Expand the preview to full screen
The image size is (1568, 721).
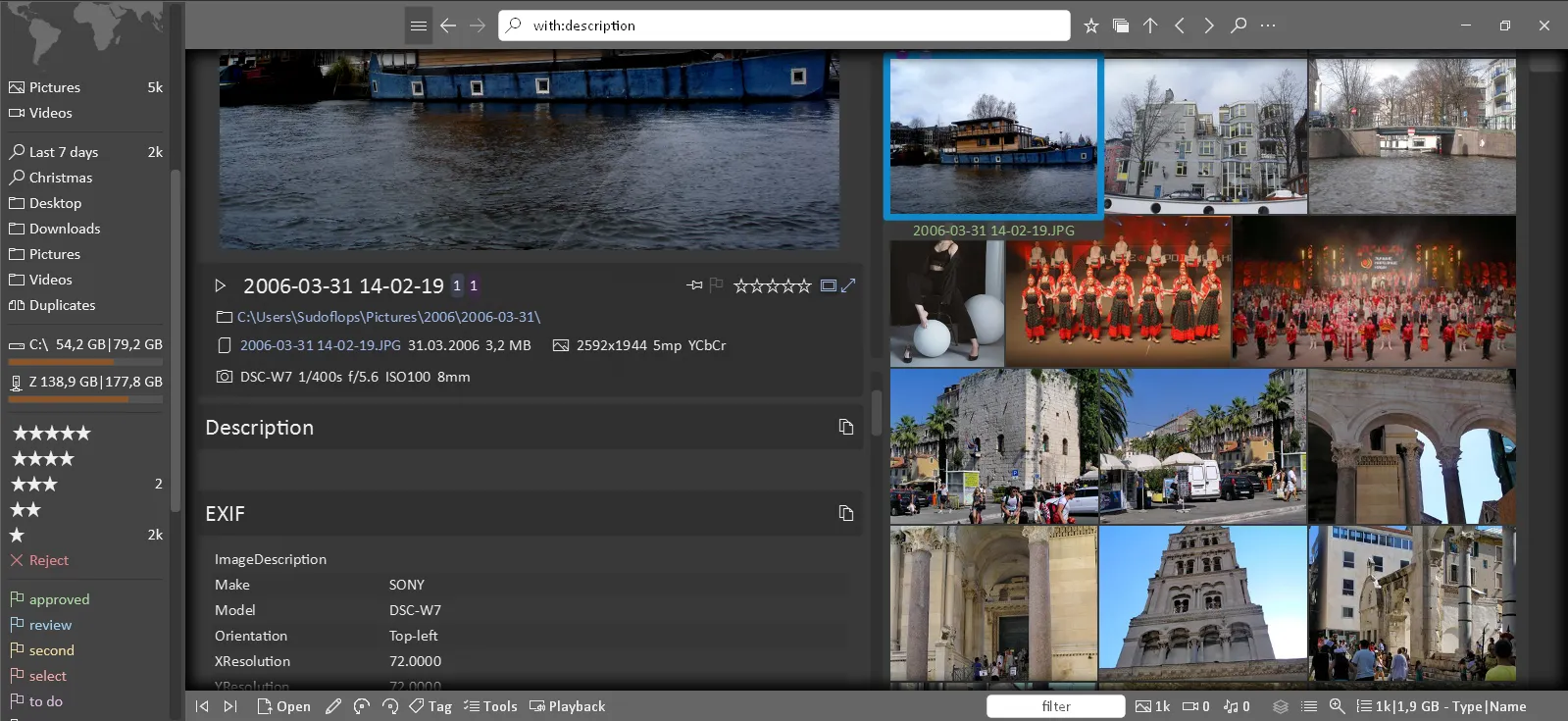pos(849,285)
